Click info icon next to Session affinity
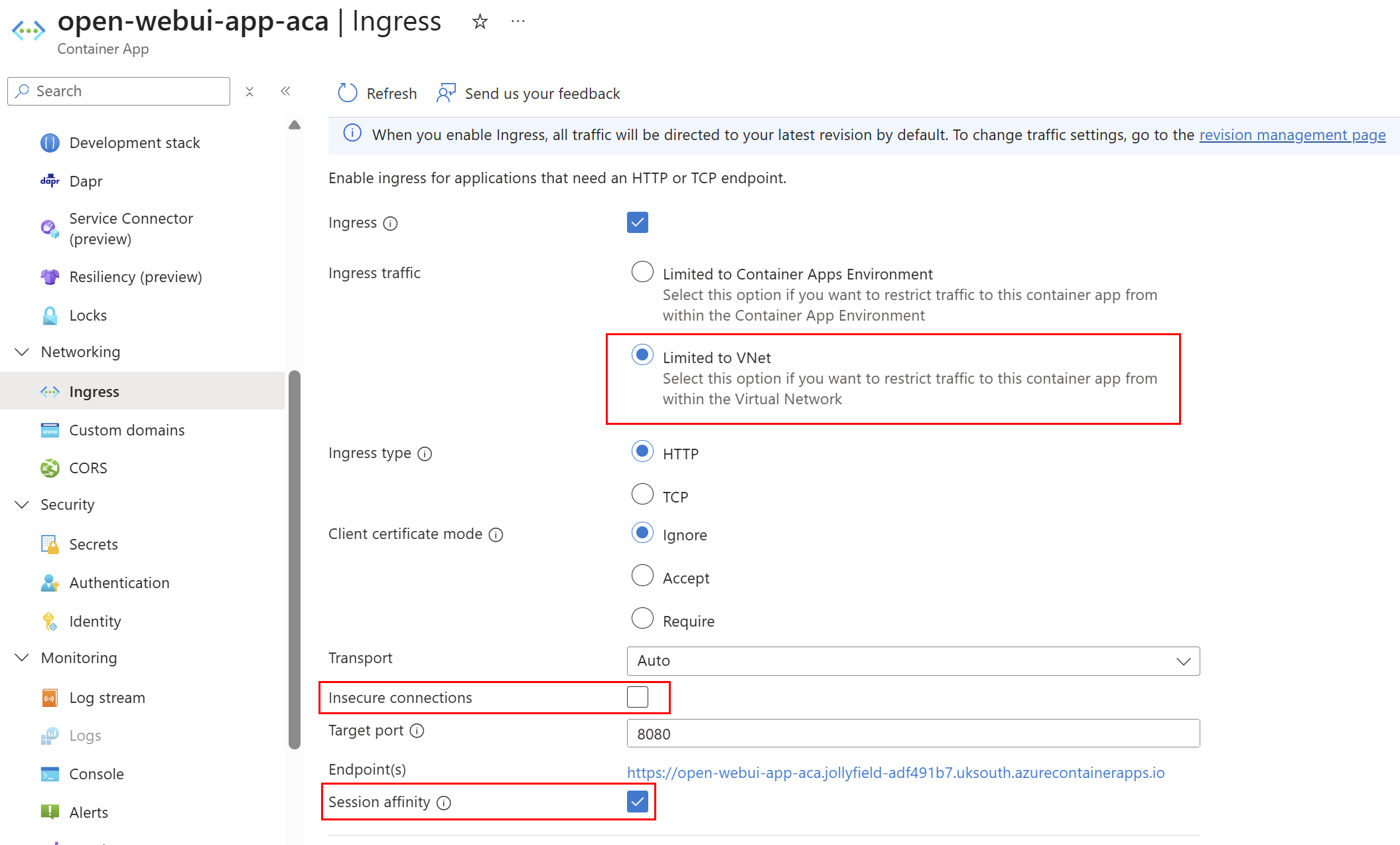 (444, 803)
